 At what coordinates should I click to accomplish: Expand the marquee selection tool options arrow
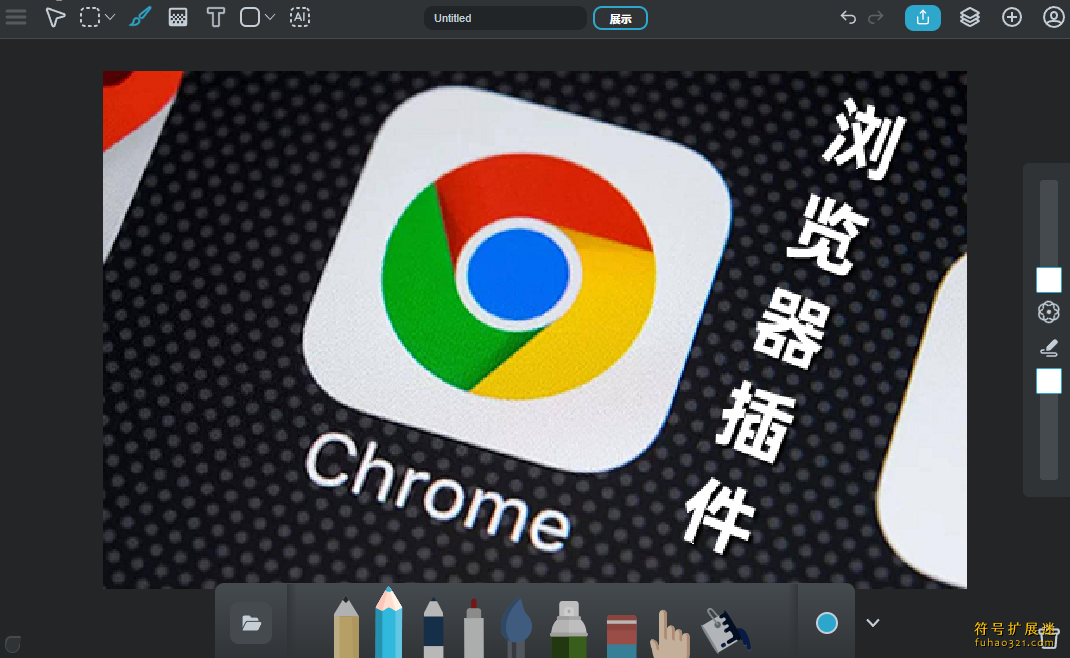(110, 17)
